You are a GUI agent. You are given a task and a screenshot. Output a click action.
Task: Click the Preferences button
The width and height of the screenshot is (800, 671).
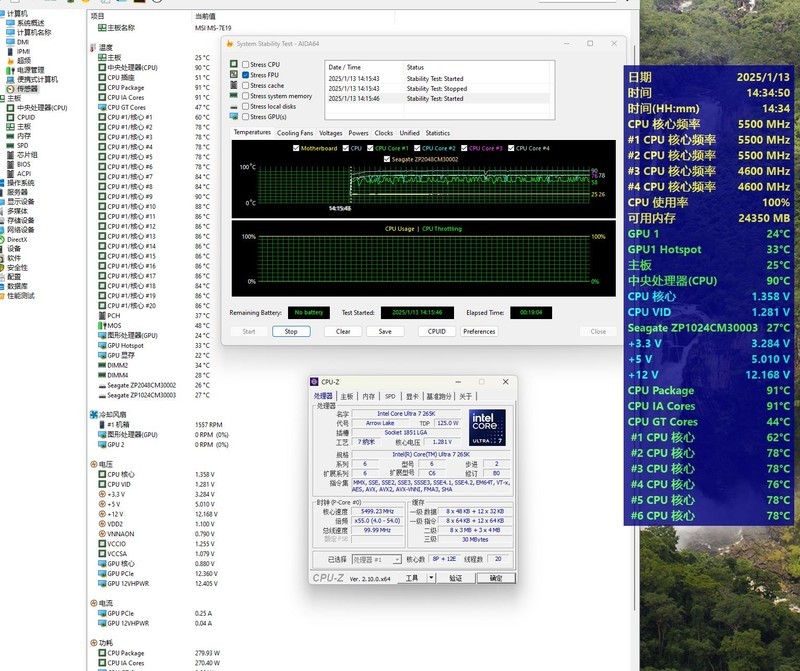coord(479,331)
